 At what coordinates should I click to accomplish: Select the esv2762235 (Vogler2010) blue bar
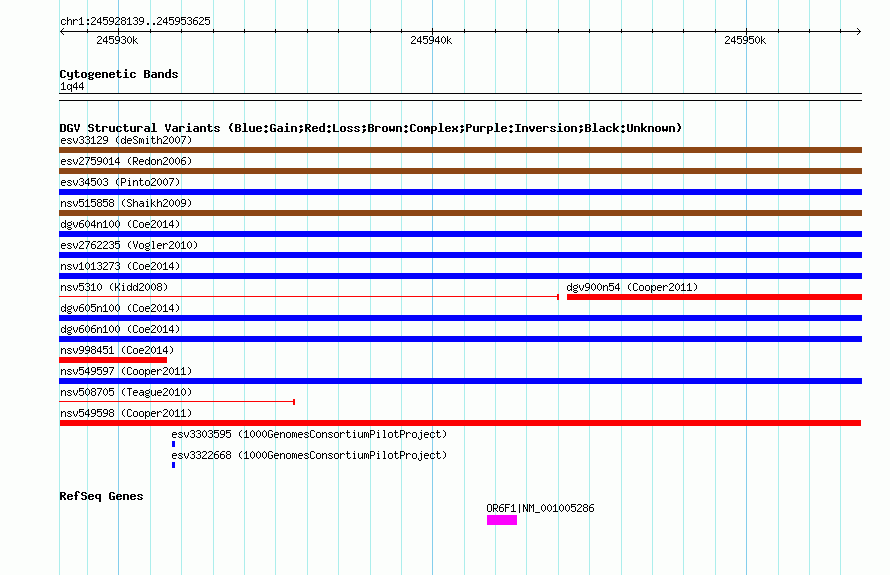(460, 255)
